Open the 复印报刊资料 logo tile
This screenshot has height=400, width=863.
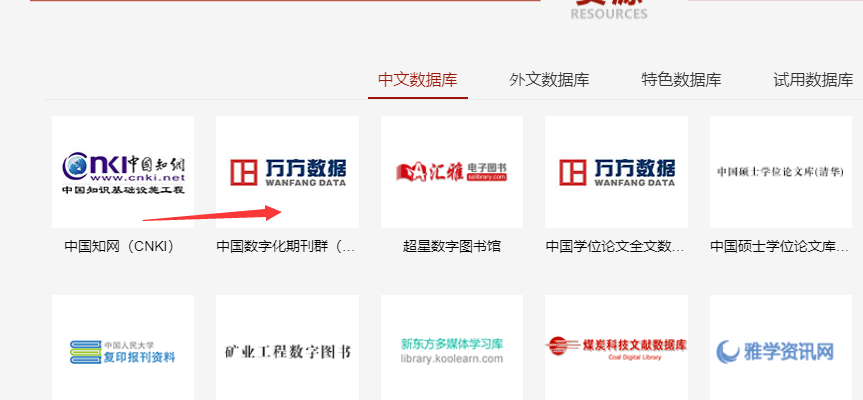[x=123, y=348]
